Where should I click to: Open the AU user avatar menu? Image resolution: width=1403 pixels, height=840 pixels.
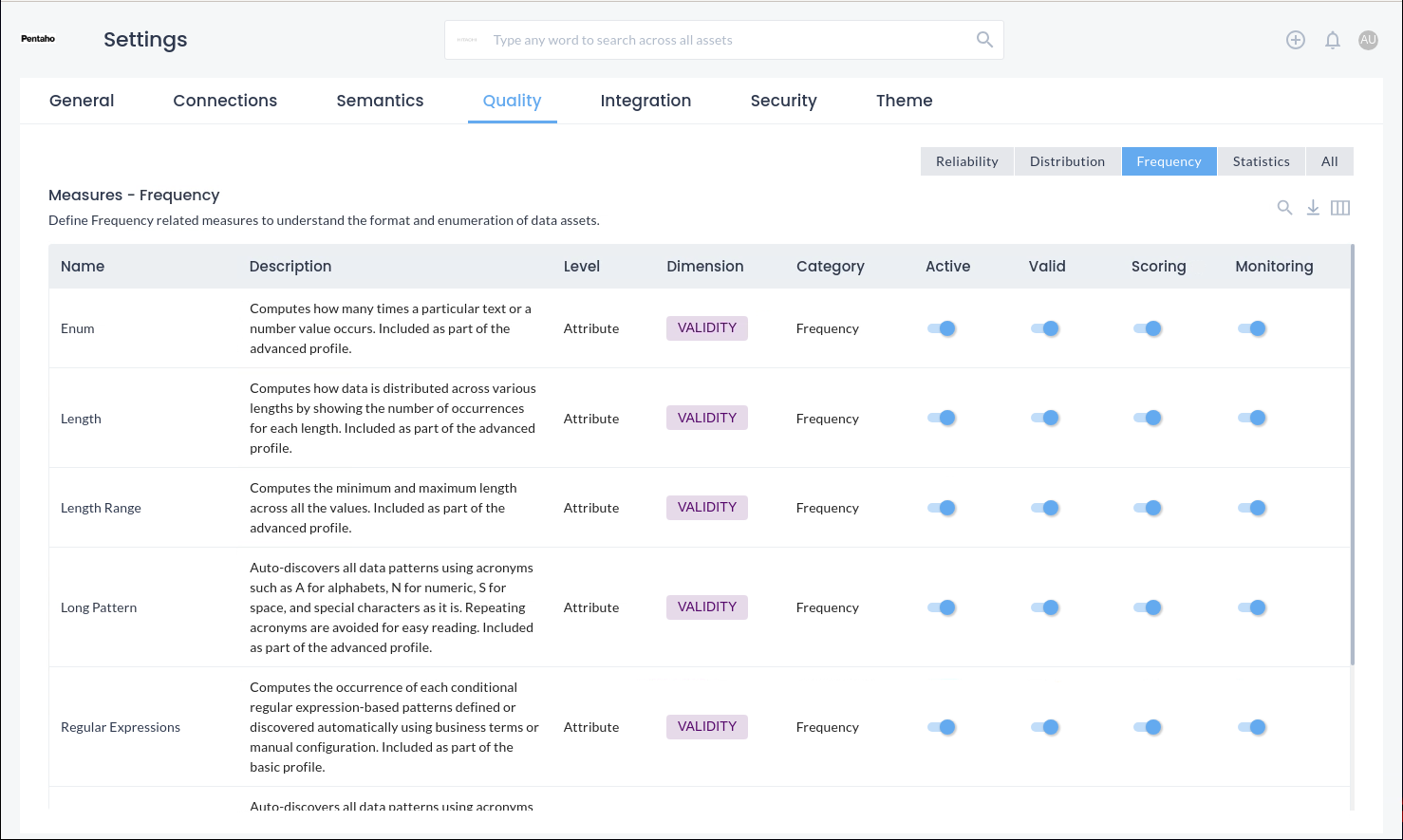point(1368,40)
